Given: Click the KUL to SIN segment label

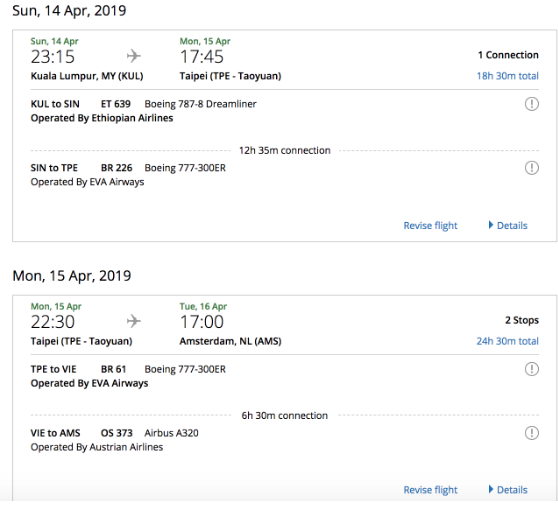Looking at the screenshot, I should [55, 104].
